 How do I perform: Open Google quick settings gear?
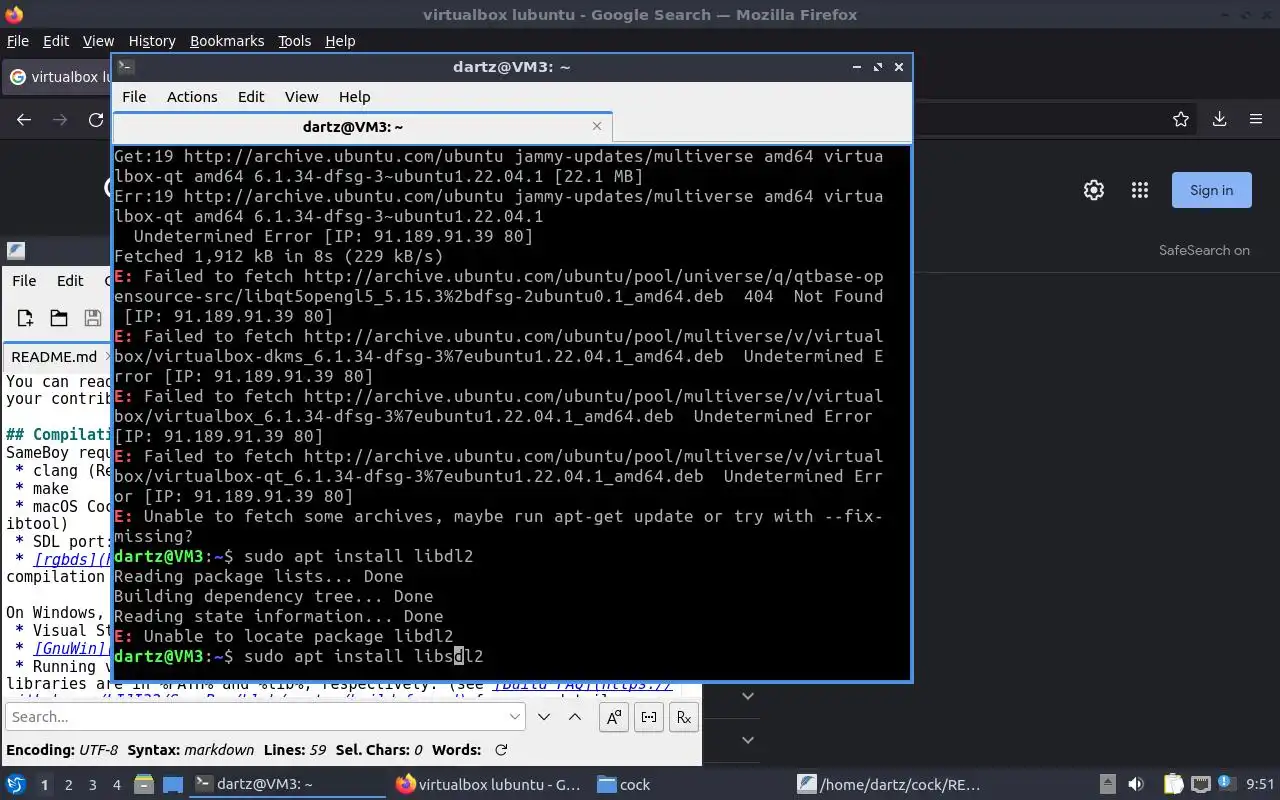[1094, 190]
